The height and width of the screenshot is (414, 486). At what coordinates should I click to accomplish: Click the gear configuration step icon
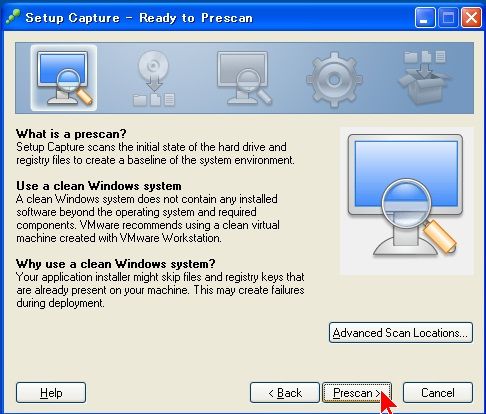point(334,79)
